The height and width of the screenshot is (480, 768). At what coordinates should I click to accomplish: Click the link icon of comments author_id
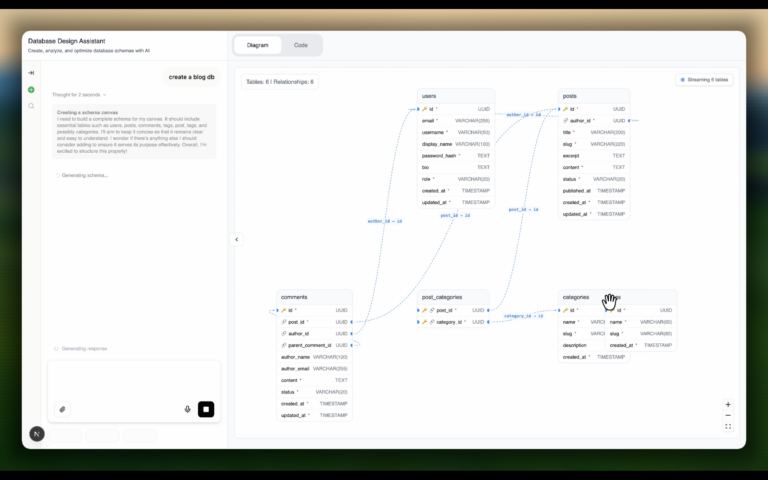pos(284,334)
